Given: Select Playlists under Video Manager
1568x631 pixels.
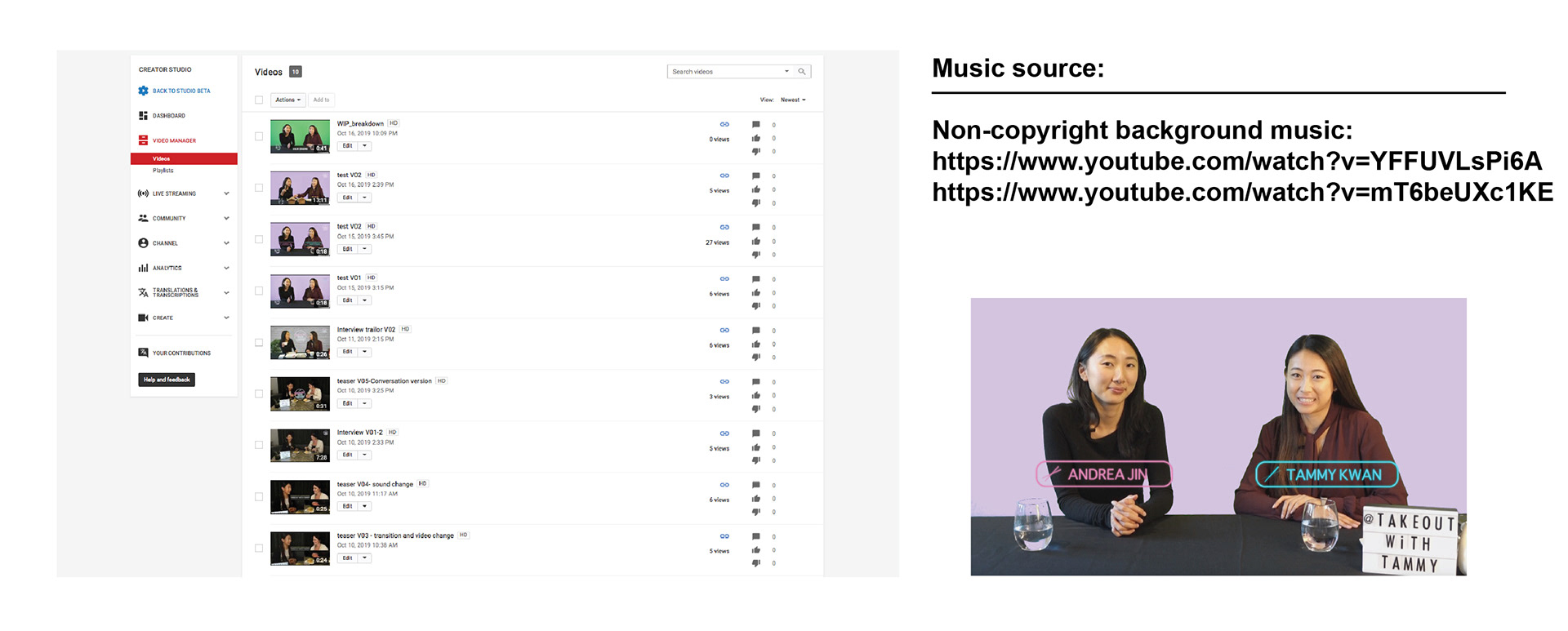Looking at the screenshot, I should click(x=163, y=171).
